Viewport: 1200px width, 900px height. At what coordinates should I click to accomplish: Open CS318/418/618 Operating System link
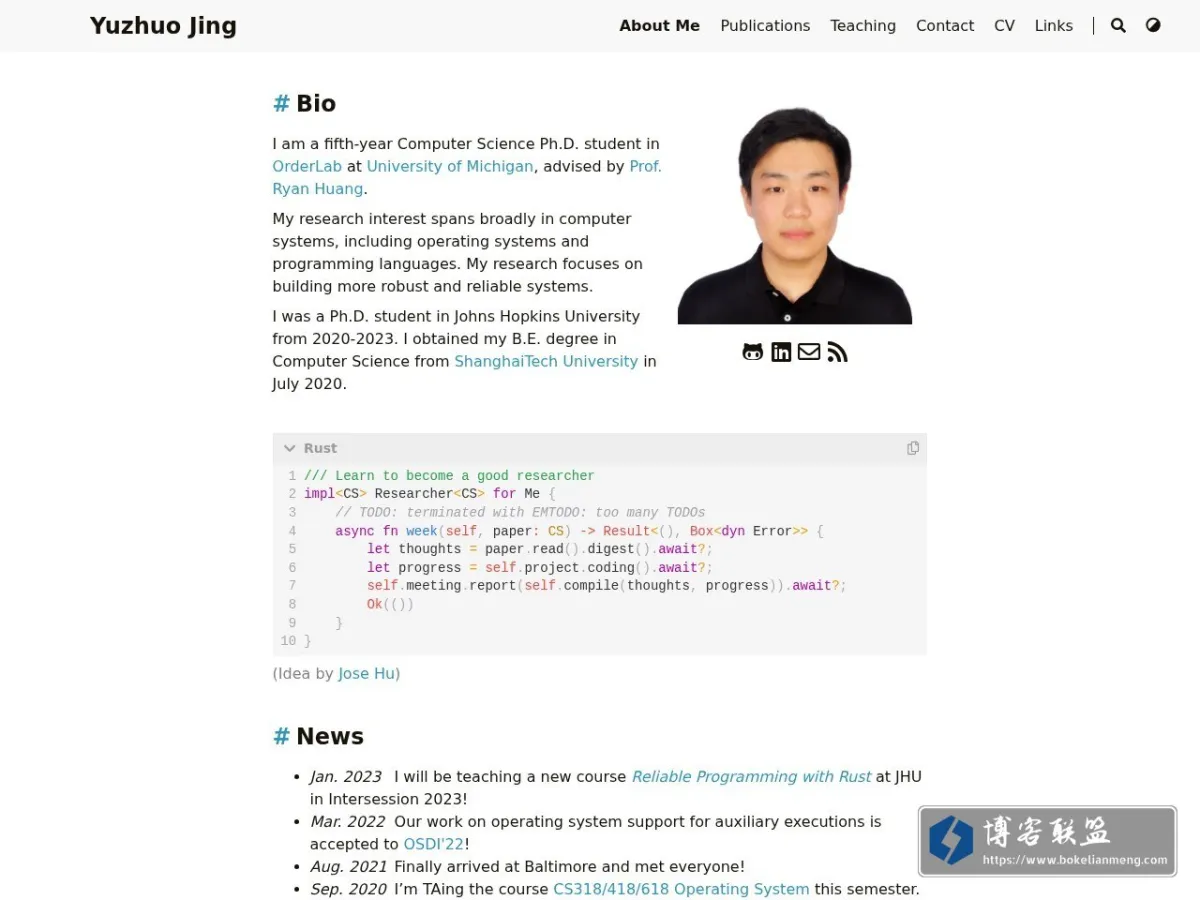681,889
